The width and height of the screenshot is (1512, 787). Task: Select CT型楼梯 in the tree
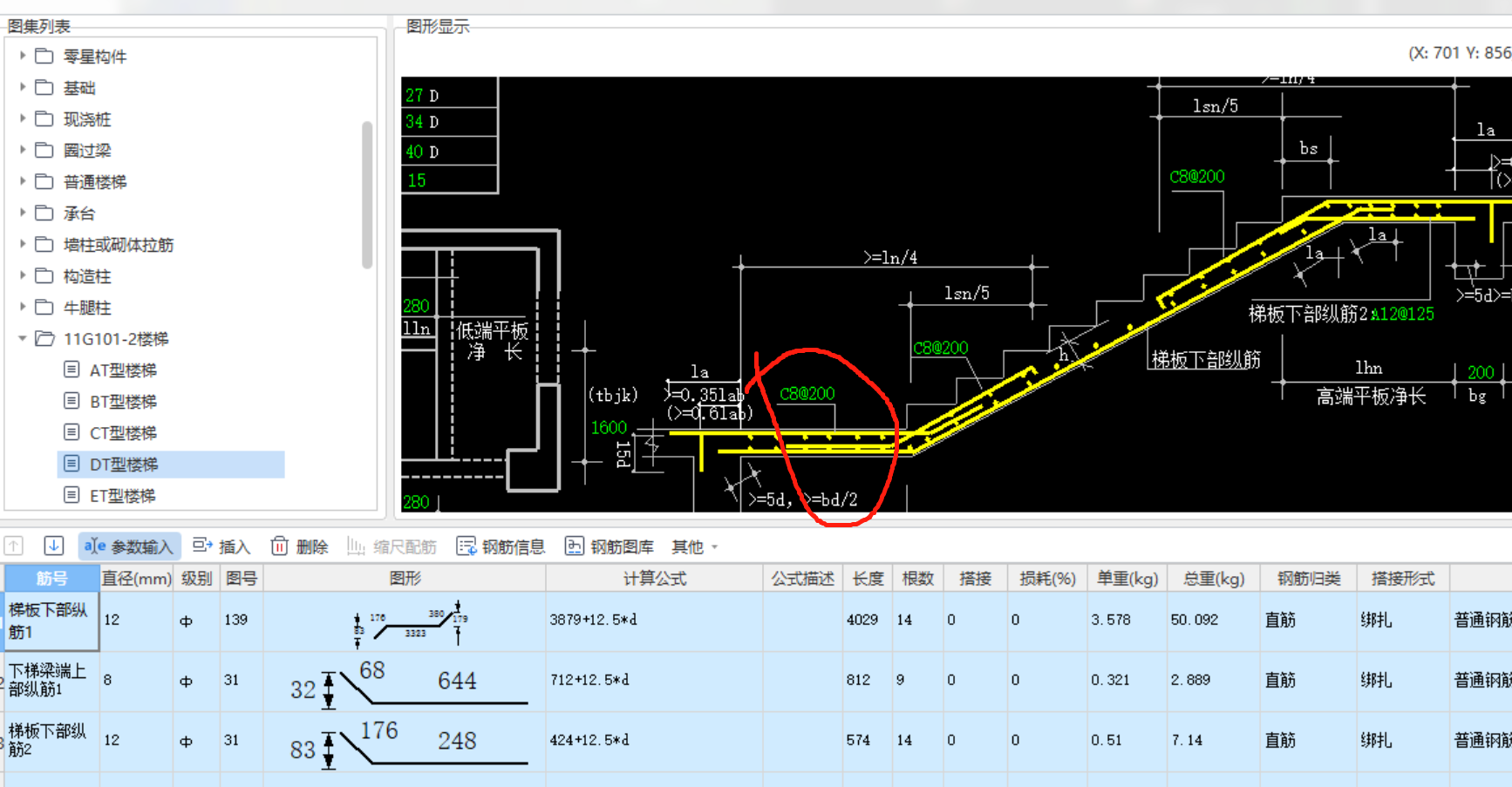pyautogui.click(x=123, y=433)
